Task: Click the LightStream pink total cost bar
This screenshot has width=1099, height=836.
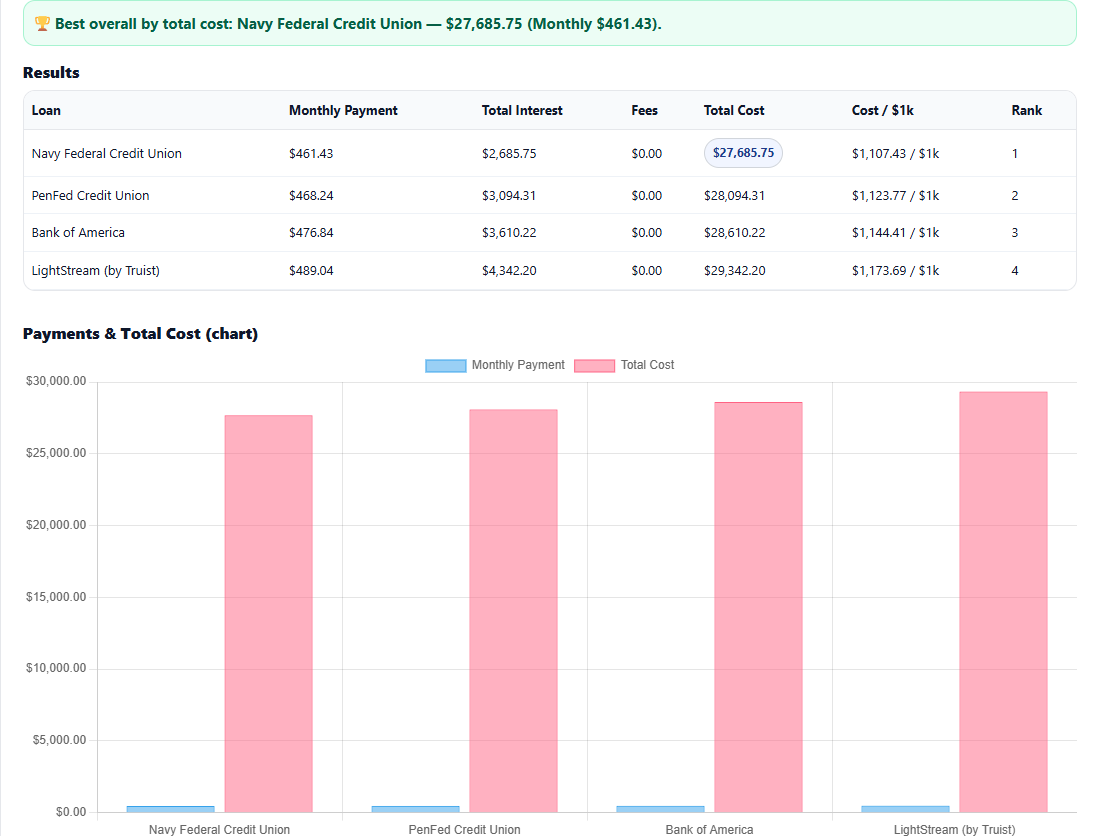Action: pyautogui.click(x=1004, y=602)
